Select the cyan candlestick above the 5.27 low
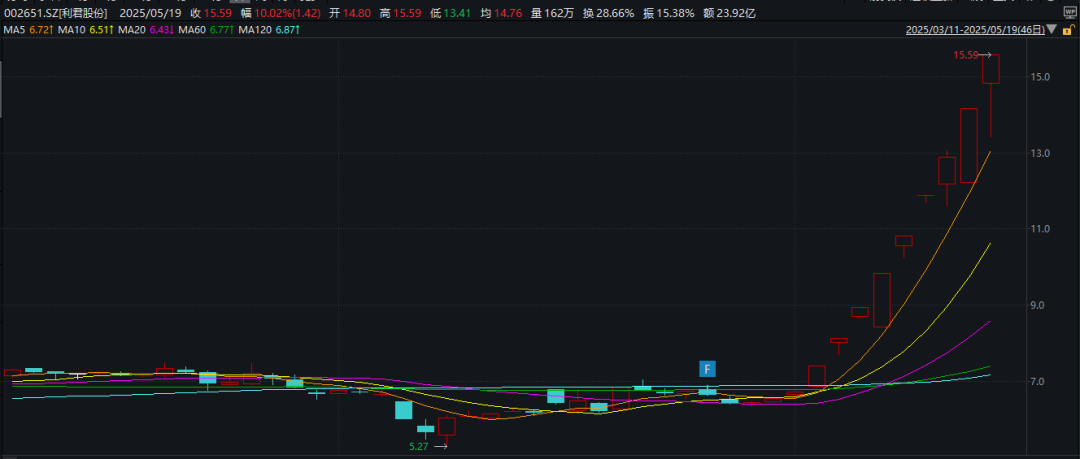 426,429
